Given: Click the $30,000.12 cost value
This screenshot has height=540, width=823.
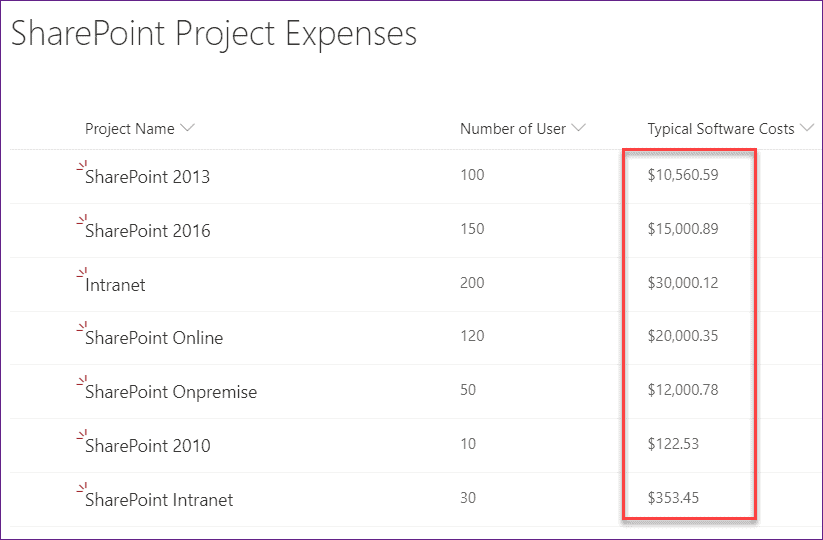Looking at the screenshot, I should 683,283.
